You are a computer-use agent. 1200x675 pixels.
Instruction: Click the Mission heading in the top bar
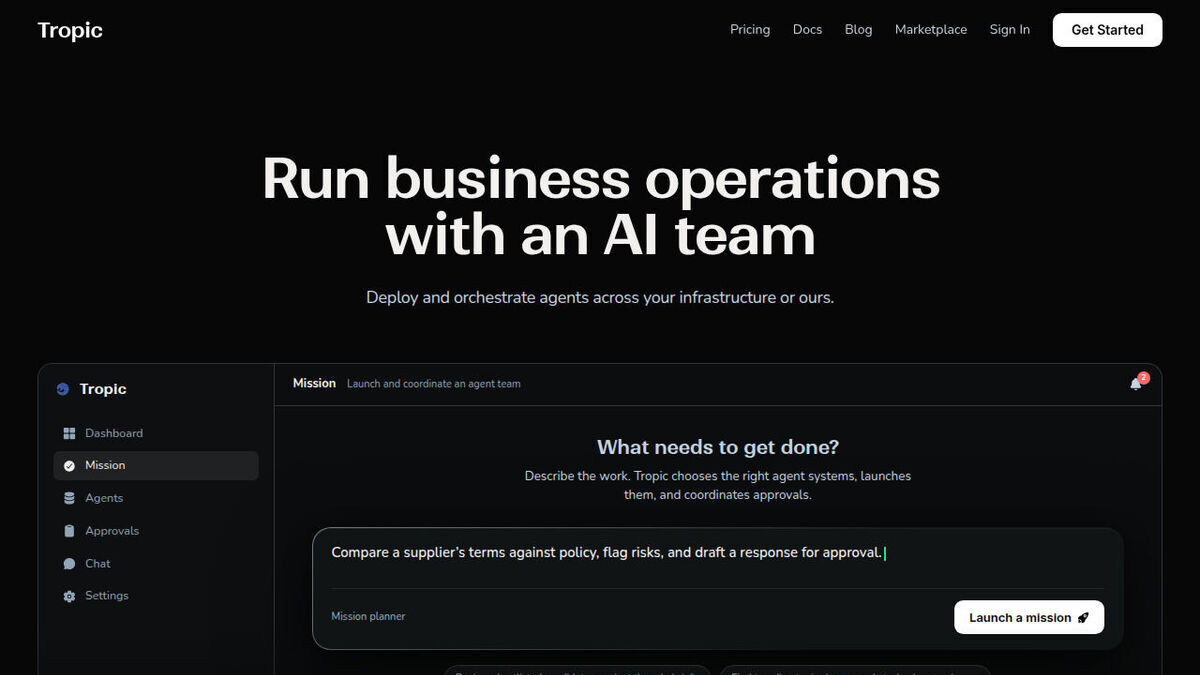314,383
